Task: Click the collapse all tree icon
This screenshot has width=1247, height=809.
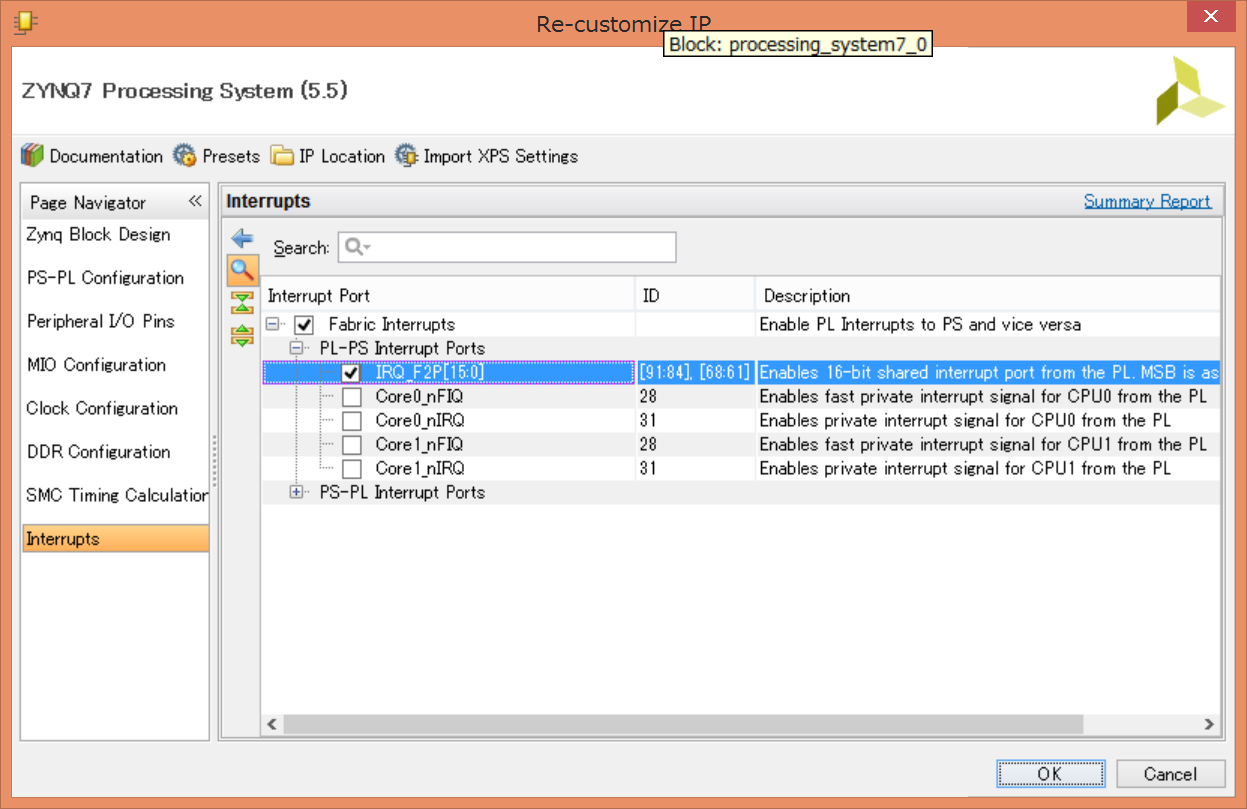Action: (x=242, y=303)
